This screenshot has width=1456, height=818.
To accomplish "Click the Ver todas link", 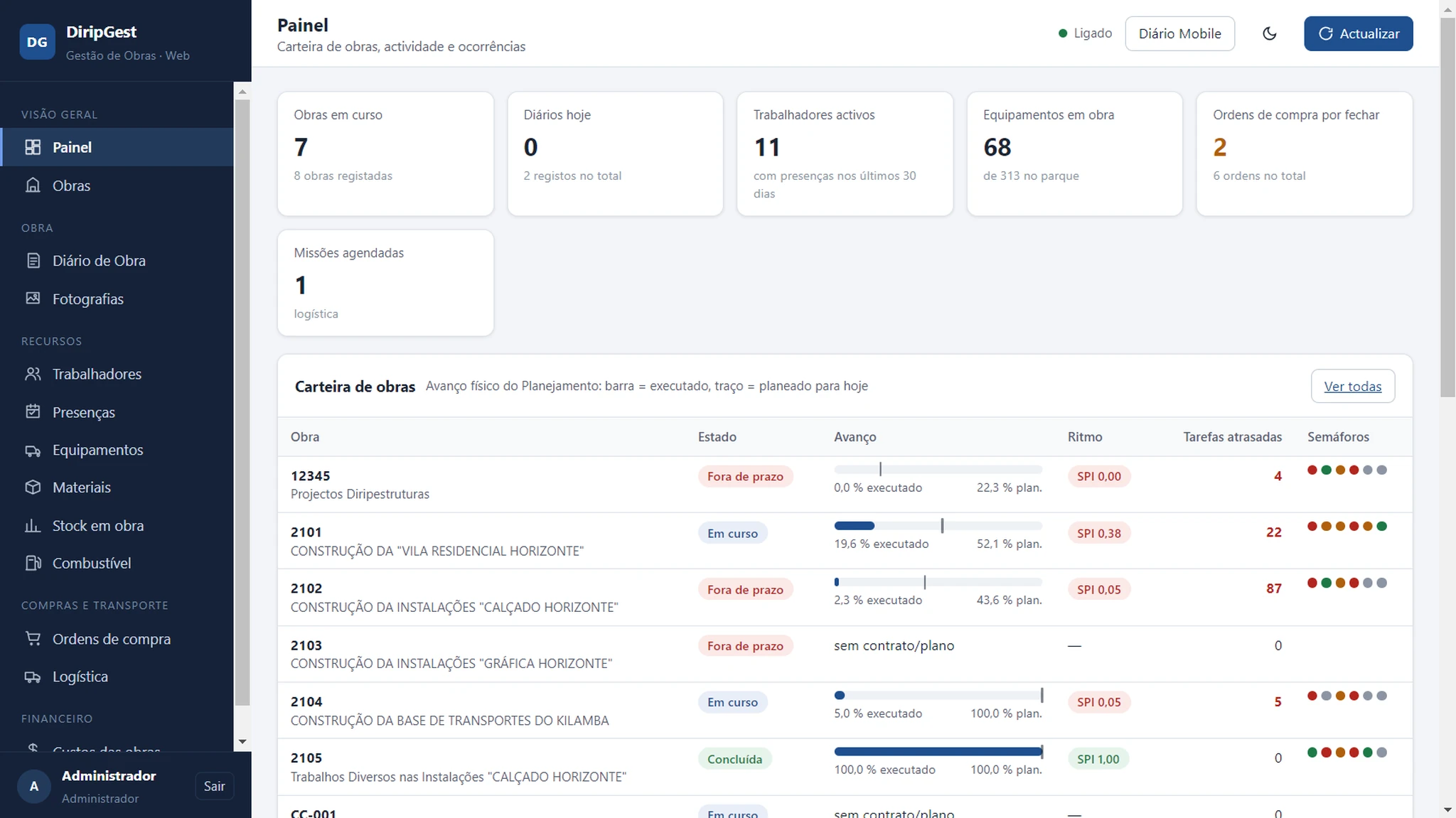I will pyautogui.click(x=1352, y=386).
